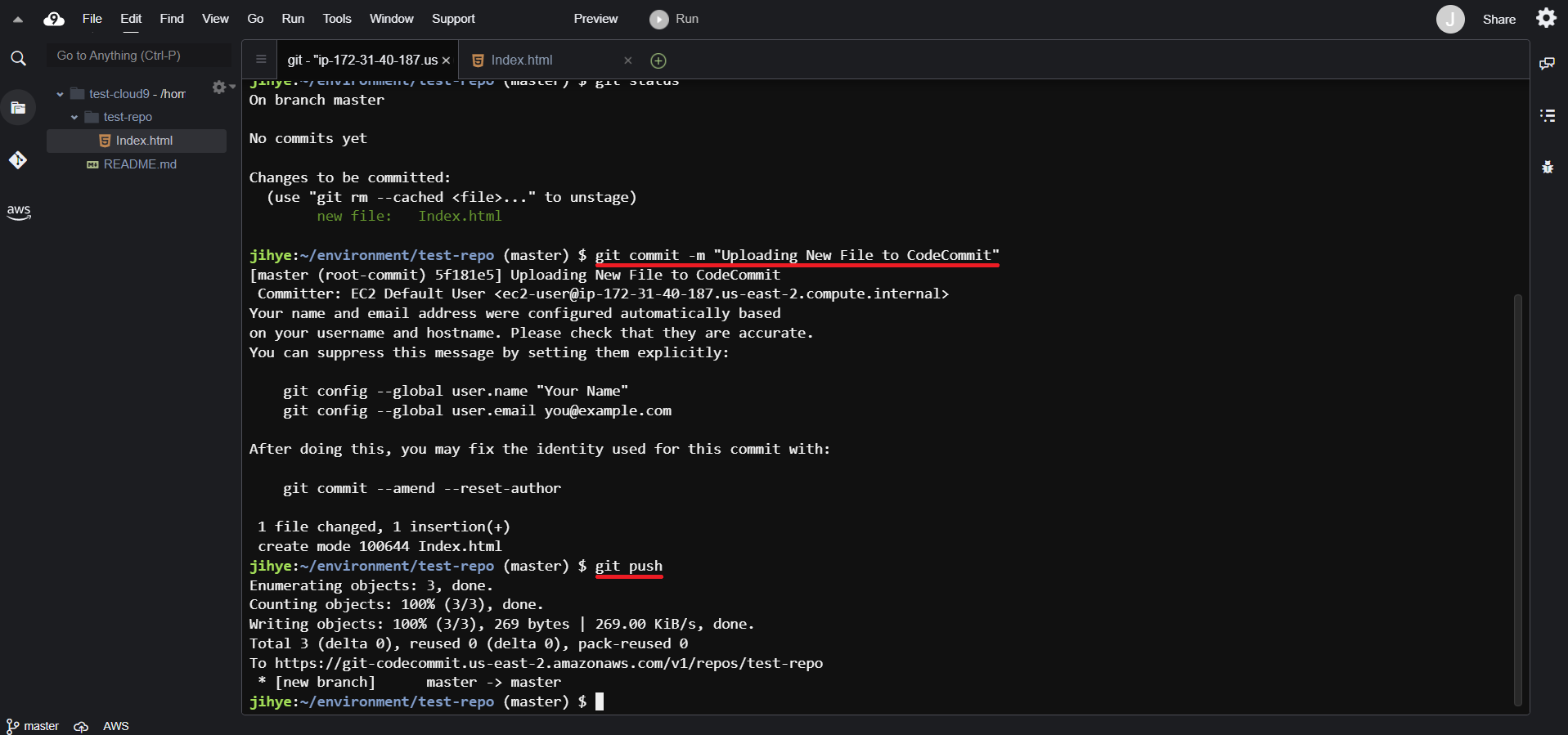Open the View menu

tap(215, 19)
